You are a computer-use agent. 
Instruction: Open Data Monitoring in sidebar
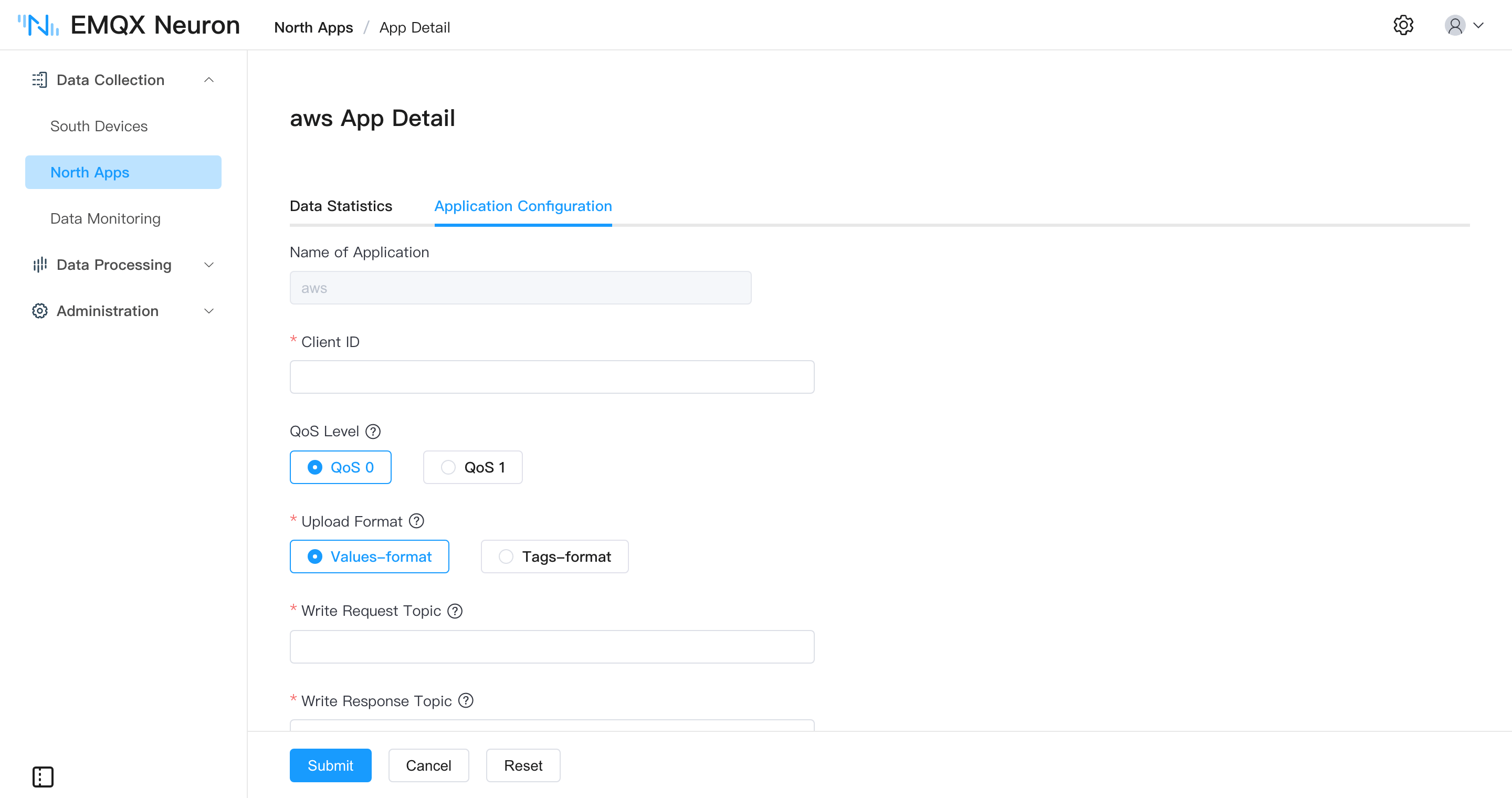click(x=105, y=218)
